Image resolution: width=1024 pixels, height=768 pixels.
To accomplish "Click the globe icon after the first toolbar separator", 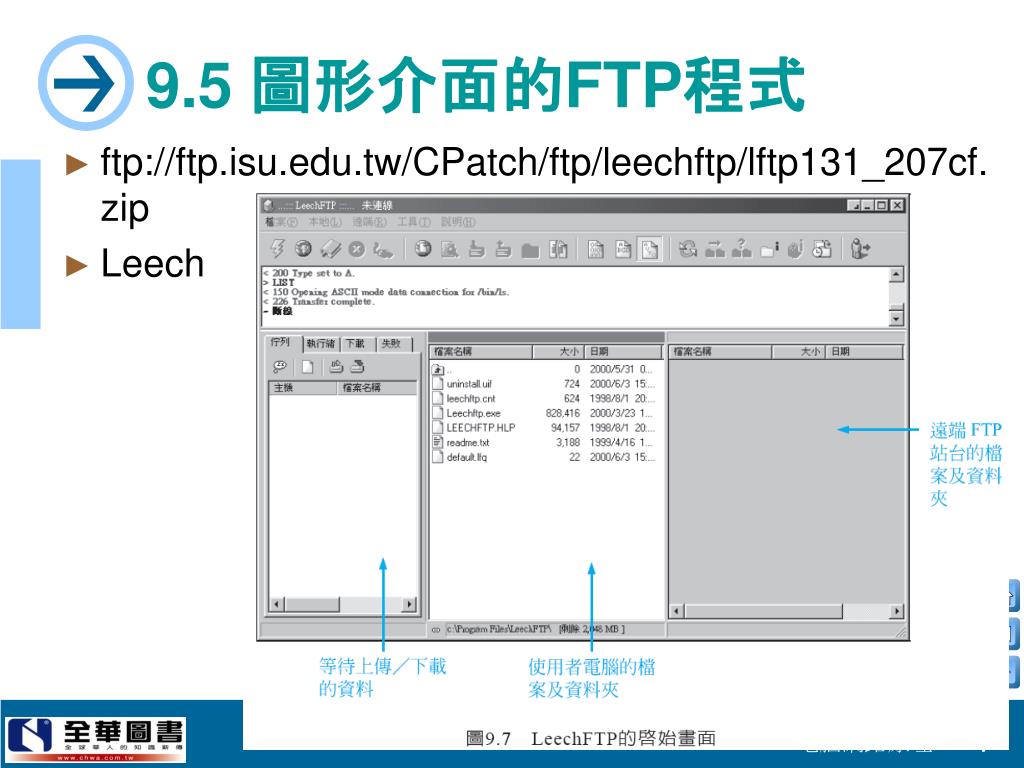I will (x=423, y=249).
